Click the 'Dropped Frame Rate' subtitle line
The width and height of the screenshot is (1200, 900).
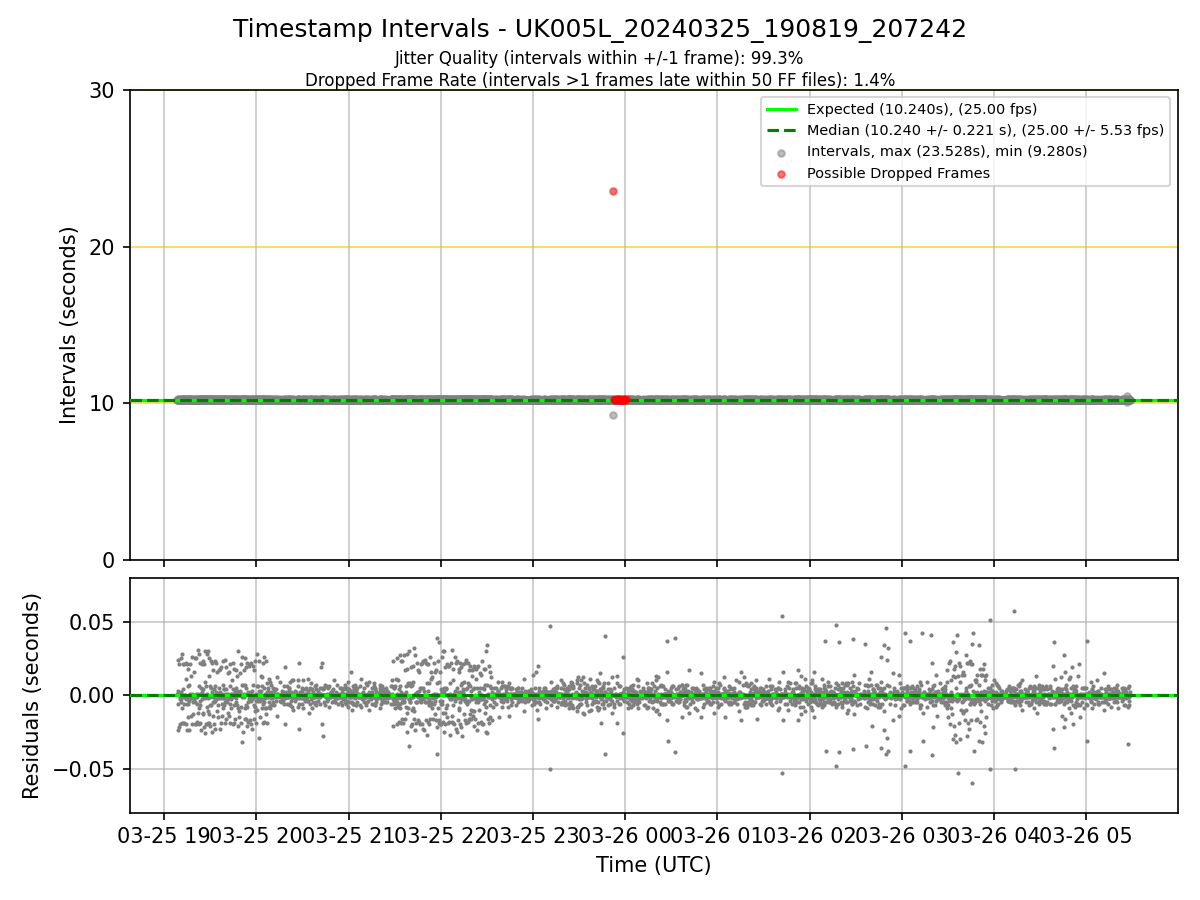(600, 79)
